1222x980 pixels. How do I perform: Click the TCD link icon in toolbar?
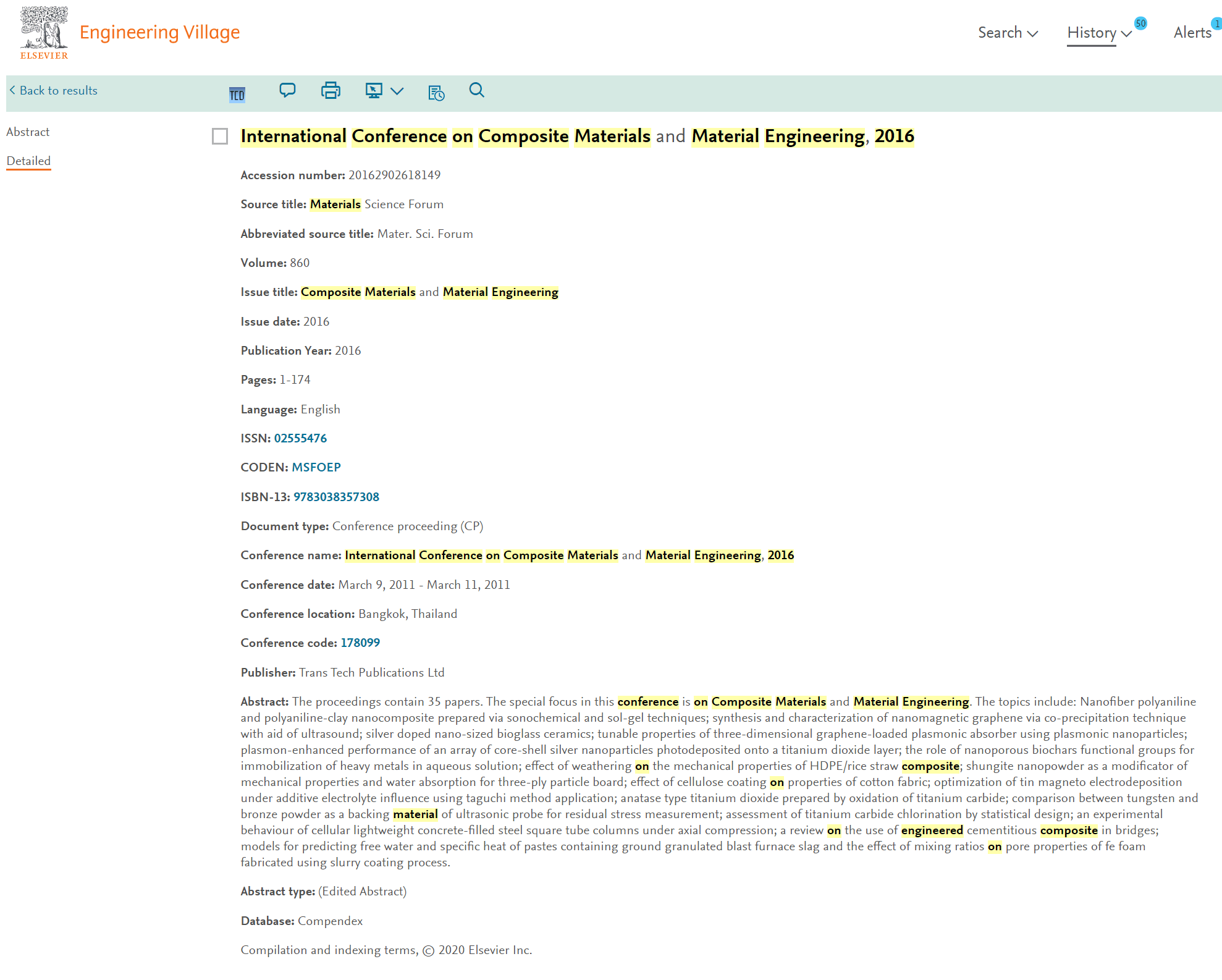(237, 95)
